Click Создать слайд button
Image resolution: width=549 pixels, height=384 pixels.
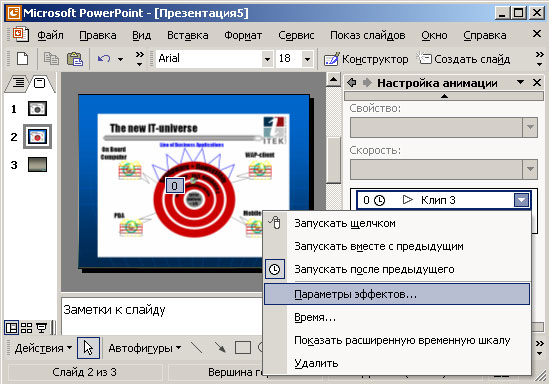point(463,59)
